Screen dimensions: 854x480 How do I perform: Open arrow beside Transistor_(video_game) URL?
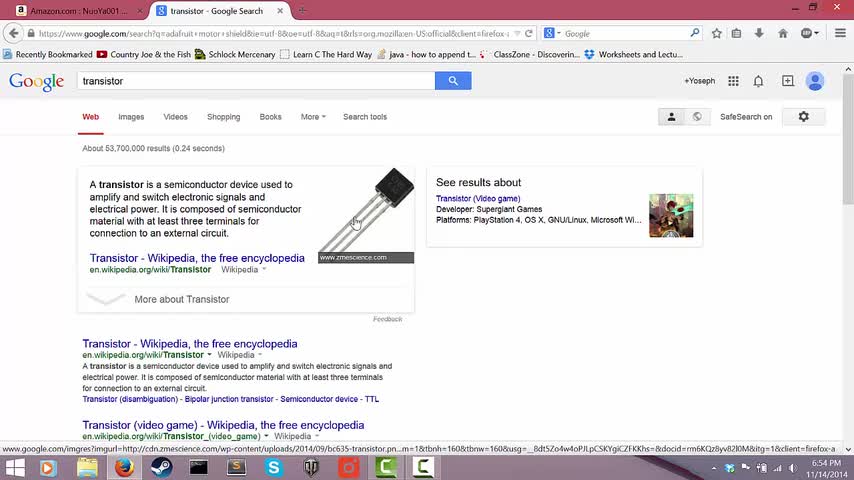point(266,436)
